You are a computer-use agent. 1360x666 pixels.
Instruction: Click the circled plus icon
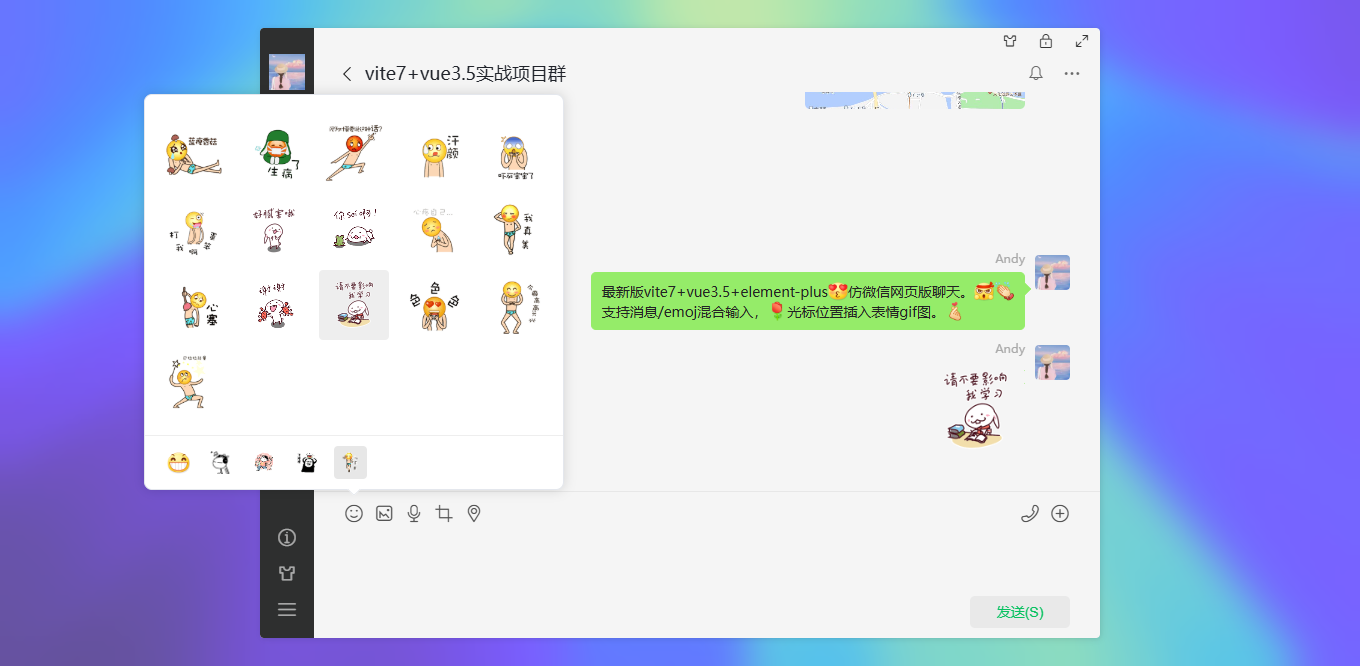[1060, 513]
